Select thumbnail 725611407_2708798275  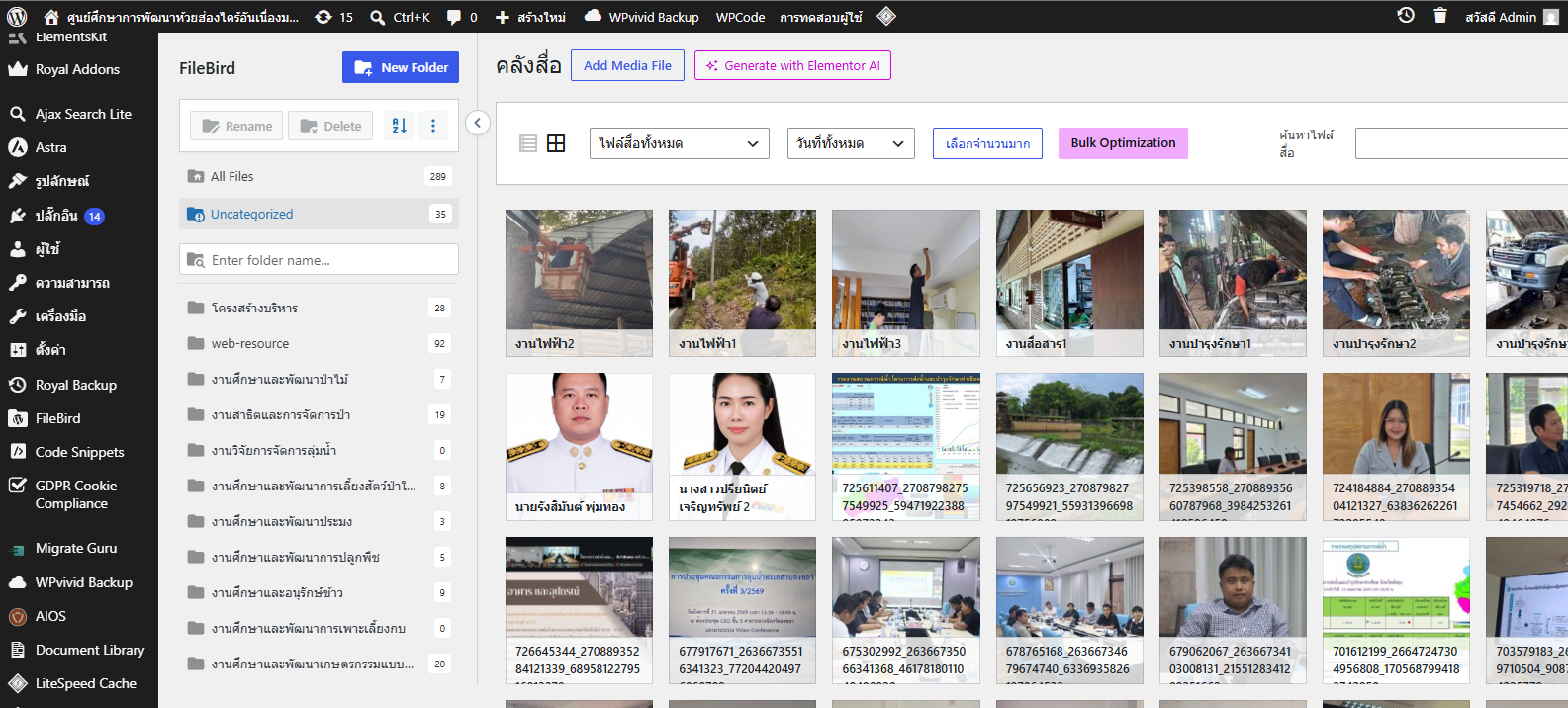pyautogui.click(x=906, y=446)
